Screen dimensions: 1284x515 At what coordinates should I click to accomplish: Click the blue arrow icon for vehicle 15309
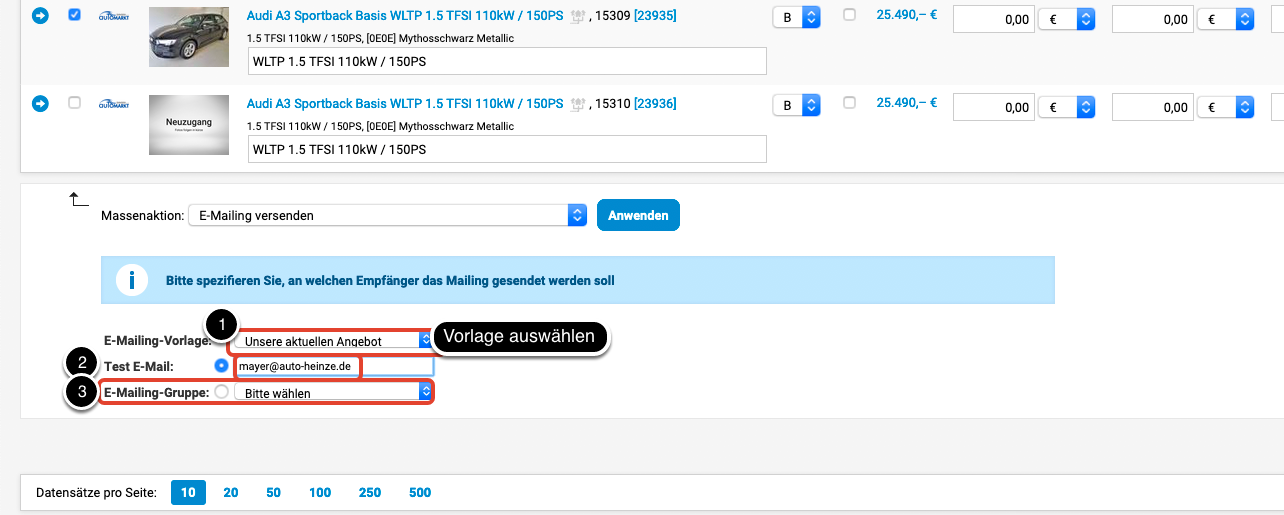(40, 17)
